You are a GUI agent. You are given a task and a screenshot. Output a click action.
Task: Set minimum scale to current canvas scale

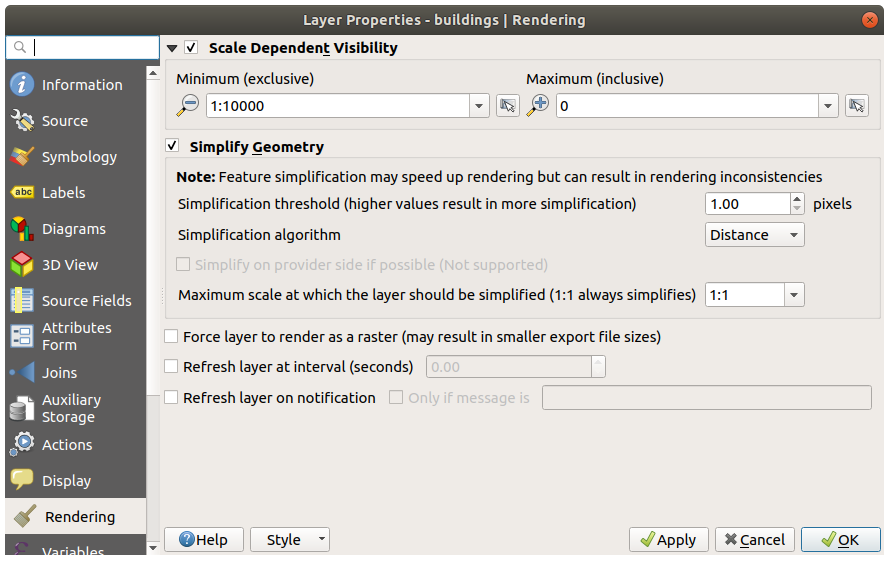pos(508,106)
